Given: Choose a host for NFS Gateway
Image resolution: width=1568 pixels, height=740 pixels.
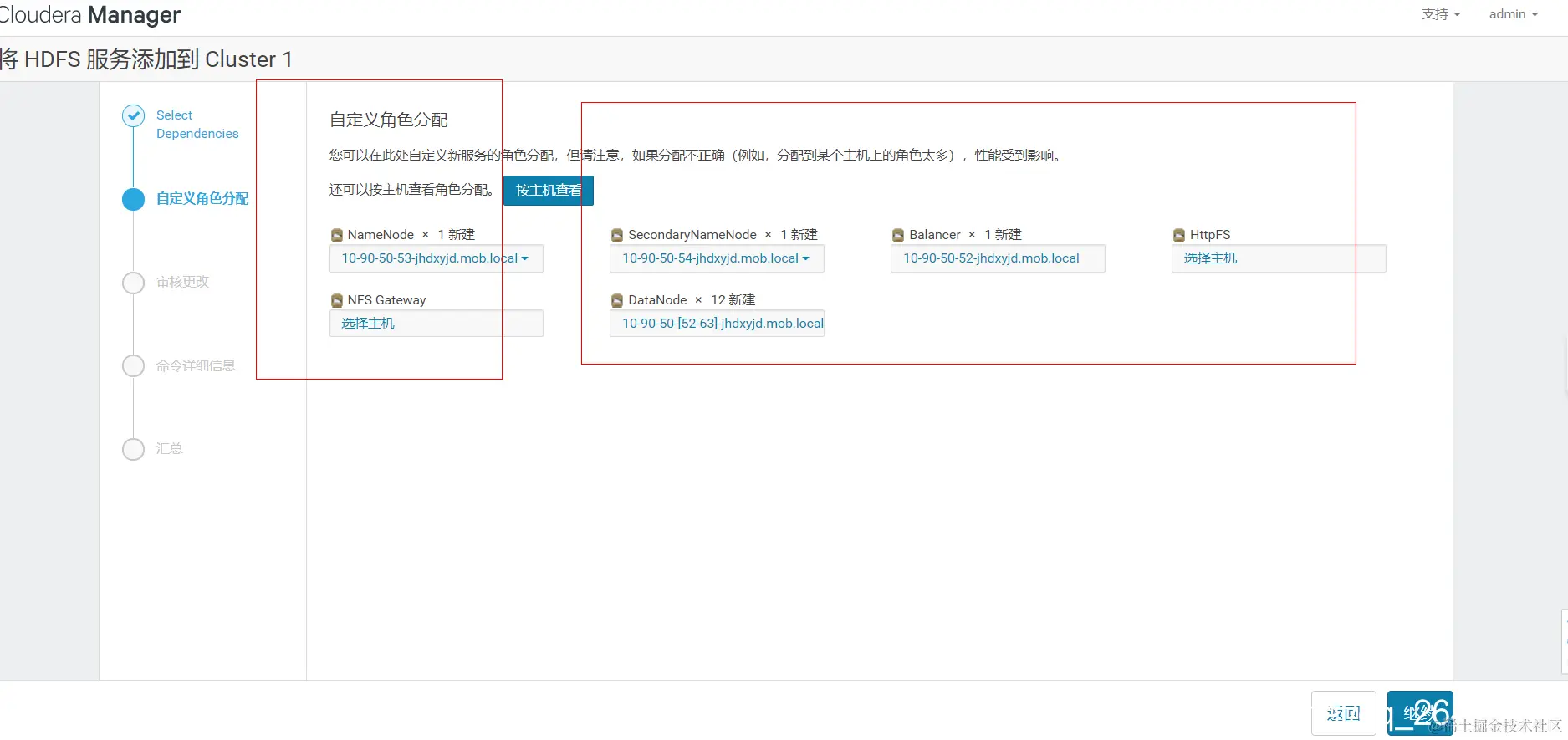Looking at the screenshot, I should (436, 324).
